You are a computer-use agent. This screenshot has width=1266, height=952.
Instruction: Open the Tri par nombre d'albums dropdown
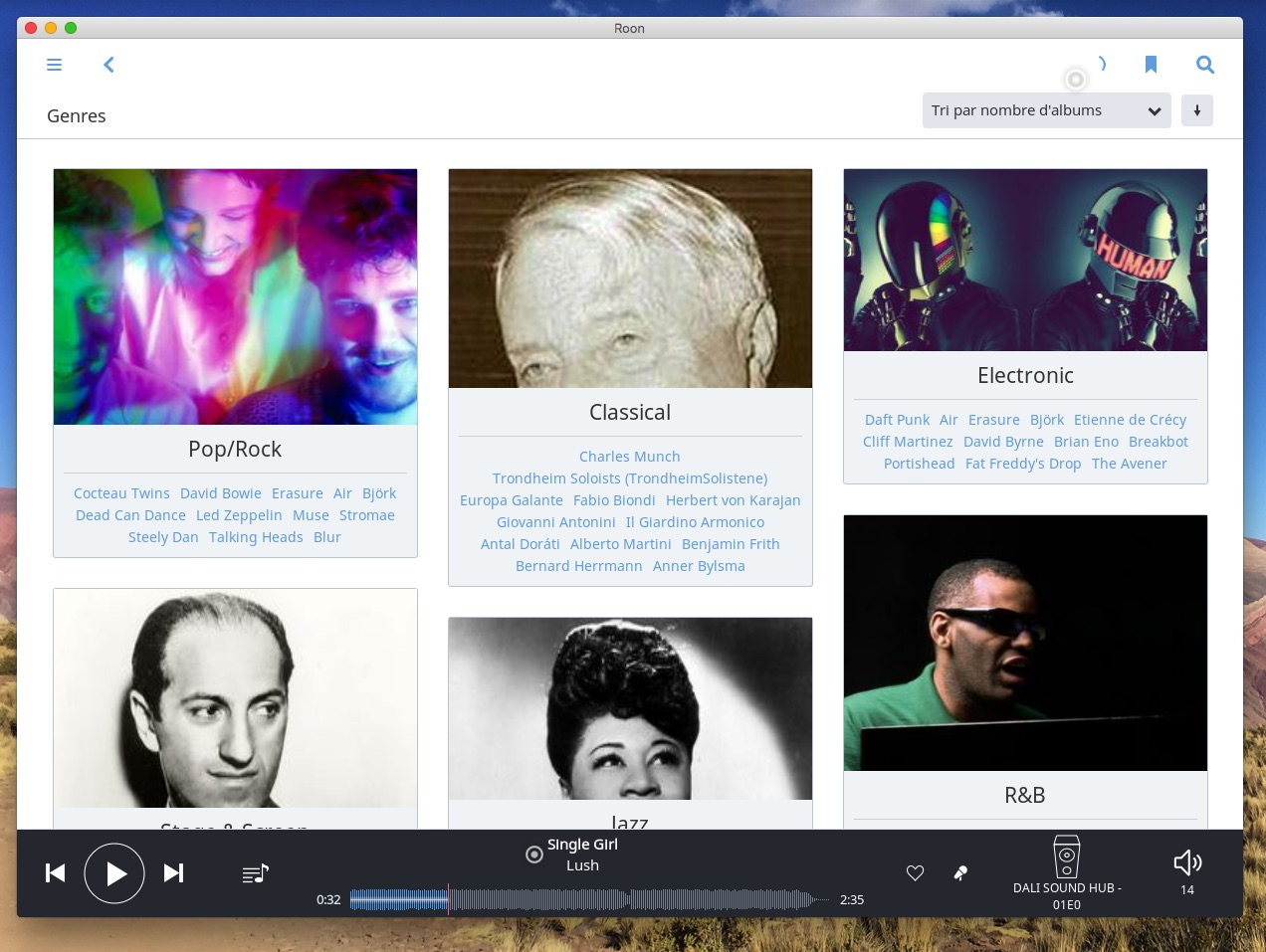(1047, 110)
